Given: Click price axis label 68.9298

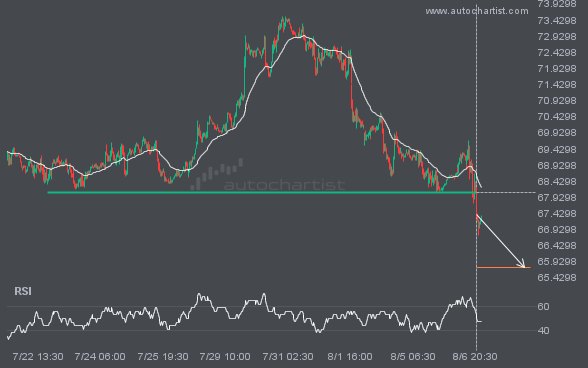Looking at the screenshot, I should tap(556, 166).
